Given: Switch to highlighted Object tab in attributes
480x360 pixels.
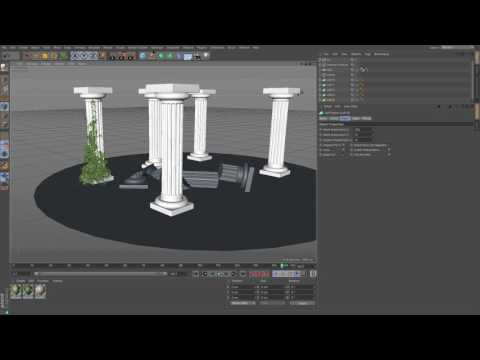Looking at the screenshot, I should [x=345, y=118].
